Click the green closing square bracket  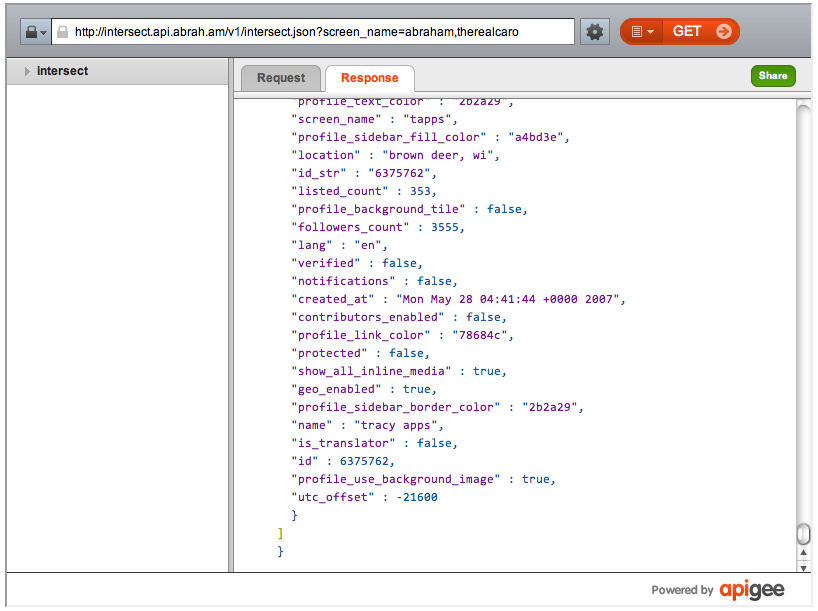pos(280,533)
